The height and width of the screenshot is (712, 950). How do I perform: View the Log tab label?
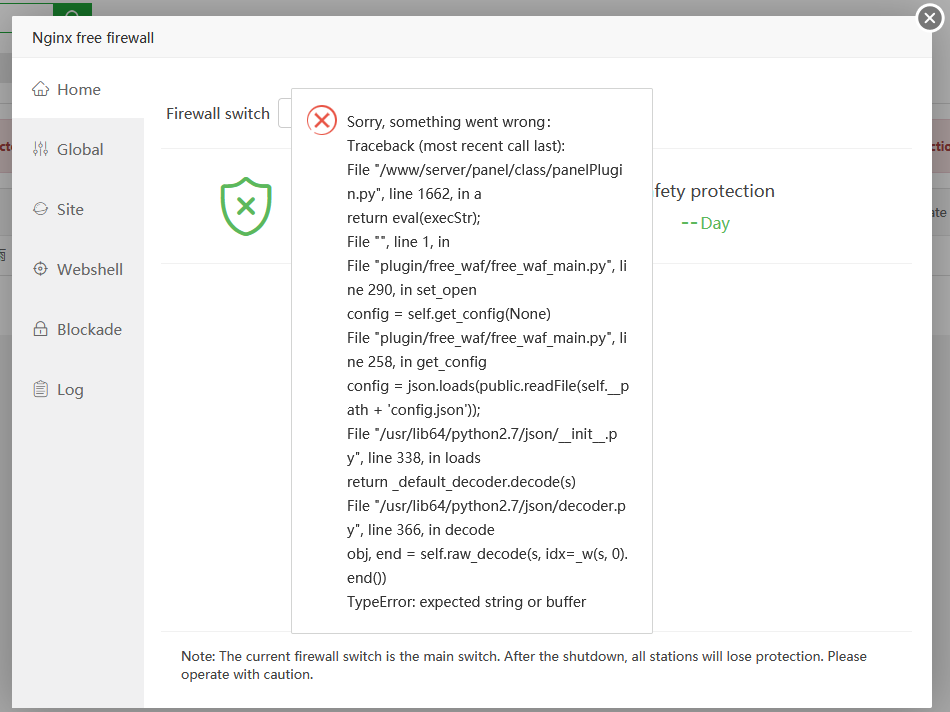coord(70,390)
